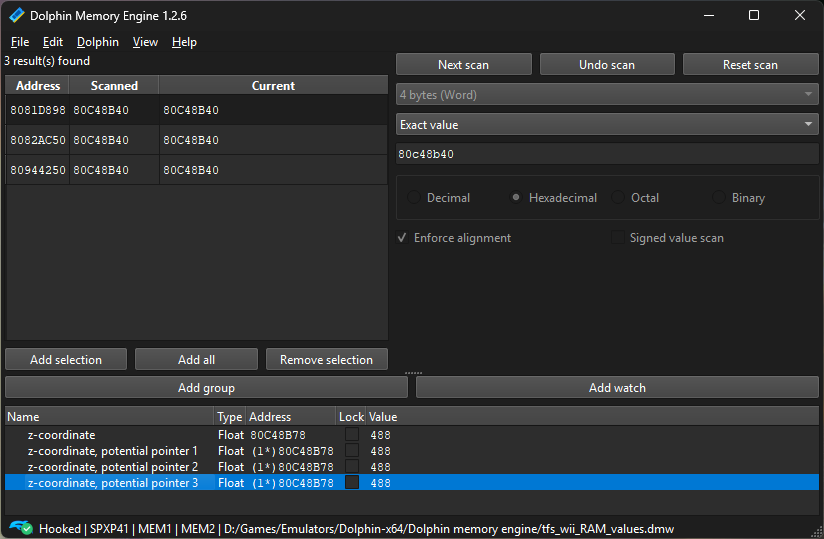The height and width of the screenshot is (539, 824).
Task: Toggle lock for z-coordinate, potential pointer 1
Action: pos(352,450)
